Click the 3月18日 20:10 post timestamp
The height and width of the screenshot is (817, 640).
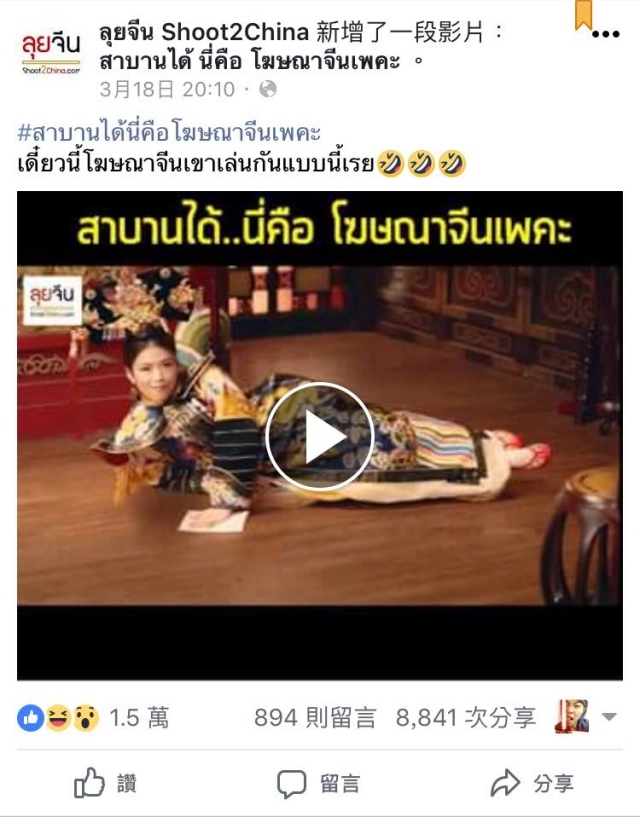pos(167,89)
